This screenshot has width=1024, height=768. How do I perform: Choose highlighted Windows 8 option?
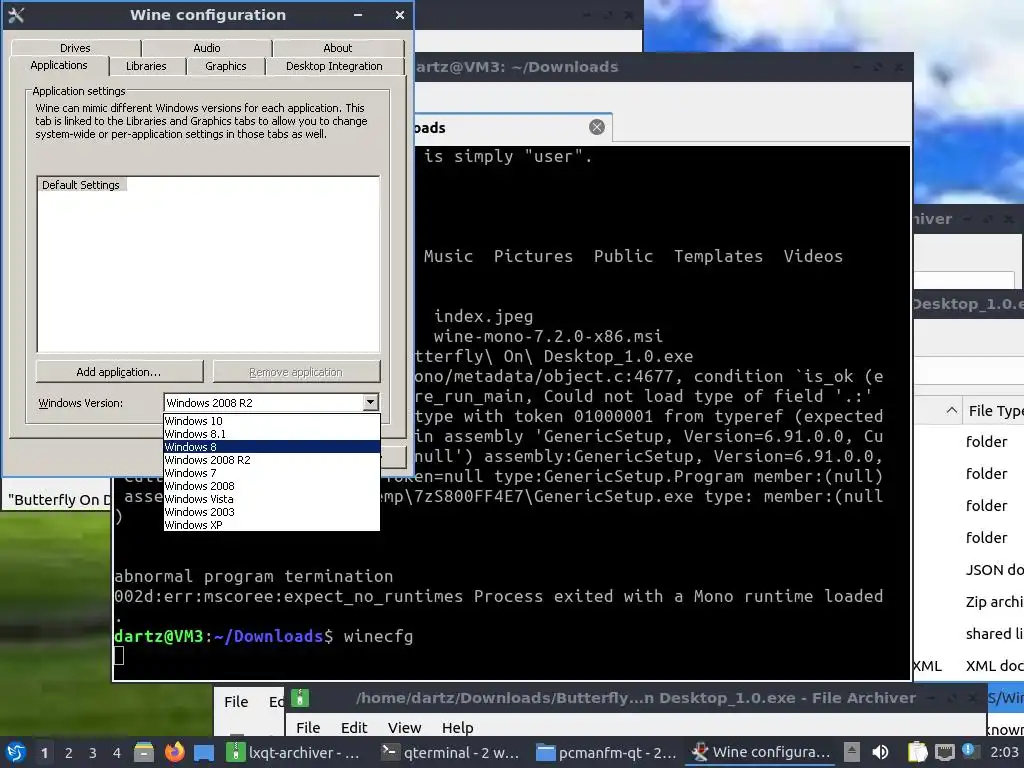[x=272, y=447]
